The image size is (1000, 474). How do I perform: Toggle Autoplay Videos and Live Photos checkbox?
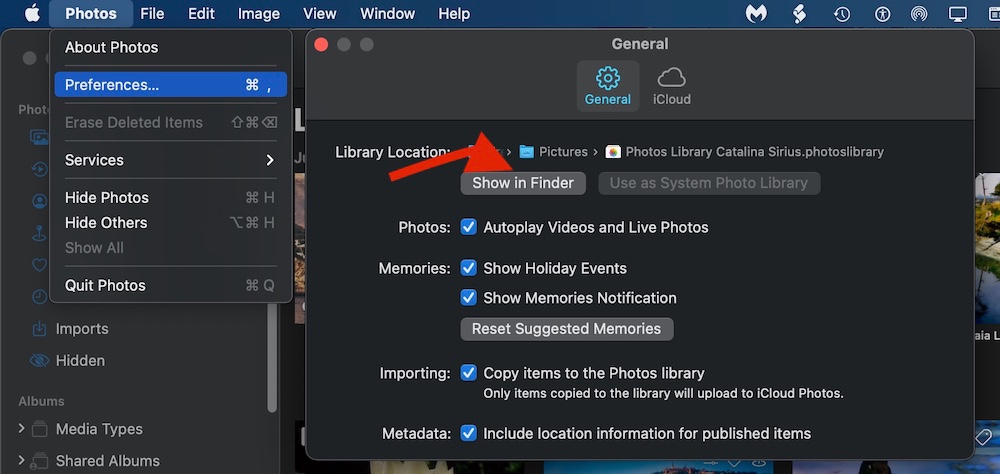pos(469,227)
